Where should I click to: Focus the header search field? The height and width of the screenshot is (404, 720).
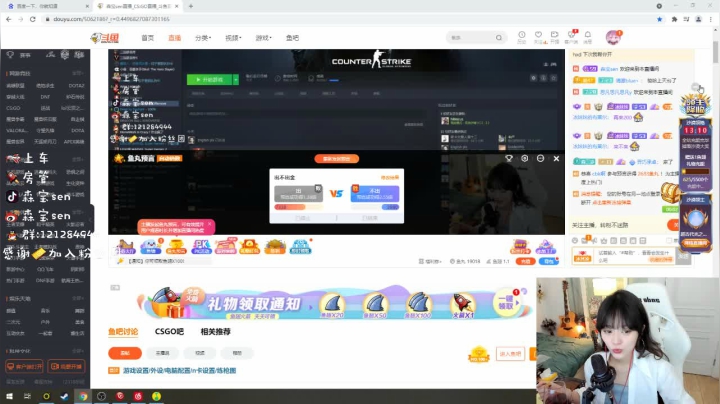tap(471, 38)
